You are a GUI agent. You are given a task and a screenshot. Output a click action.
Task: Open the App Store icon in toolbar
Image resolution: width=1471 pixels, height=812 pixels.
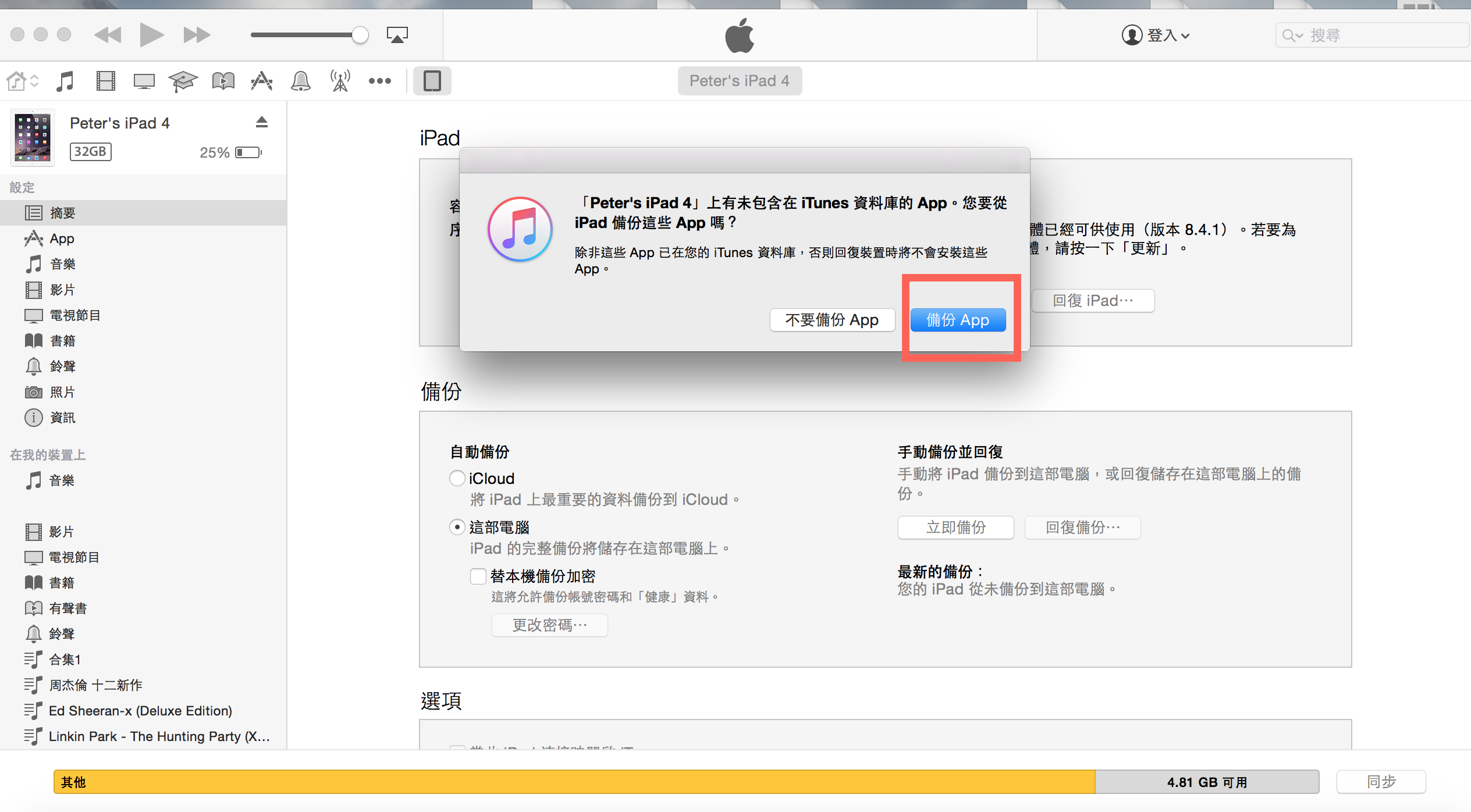click(262, 81)
